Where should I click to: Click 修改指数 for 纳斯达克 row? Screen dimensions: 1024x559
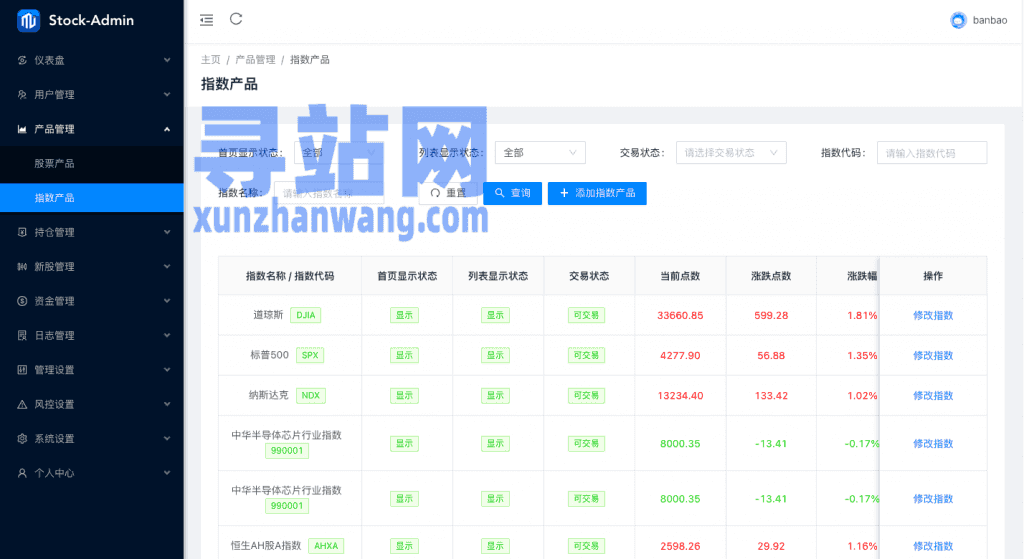pyautogui.click(x=933, y=396)
